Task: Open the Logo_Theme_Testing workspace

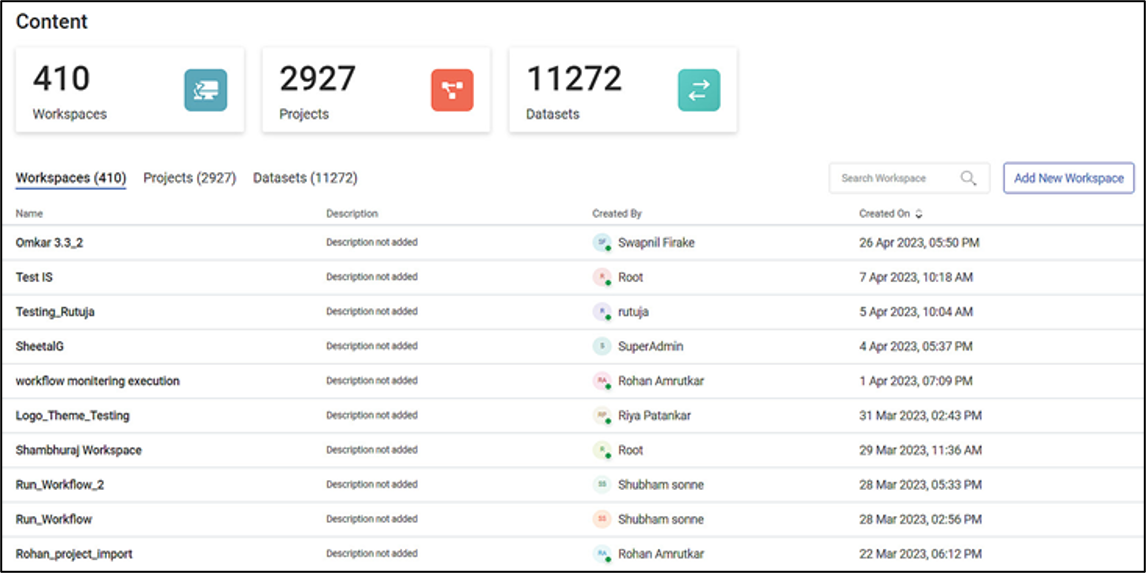Action: point(72,416)
